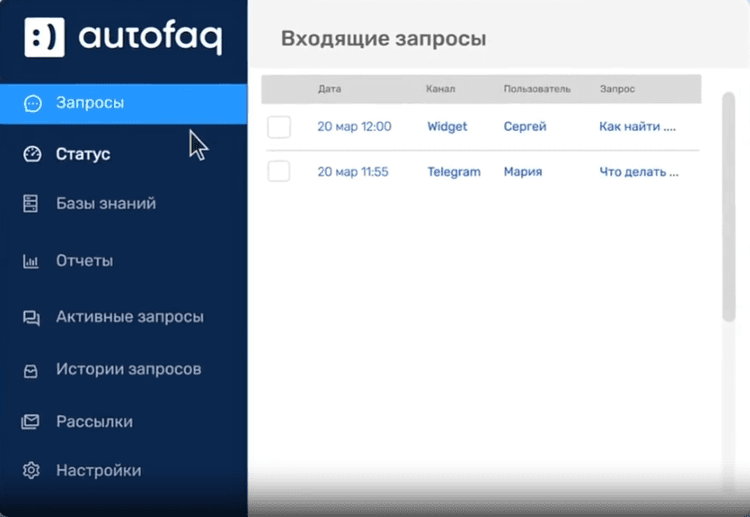This screenshot has height=517, width=750.
Task: Open user Мария
Action: point(523,172)
